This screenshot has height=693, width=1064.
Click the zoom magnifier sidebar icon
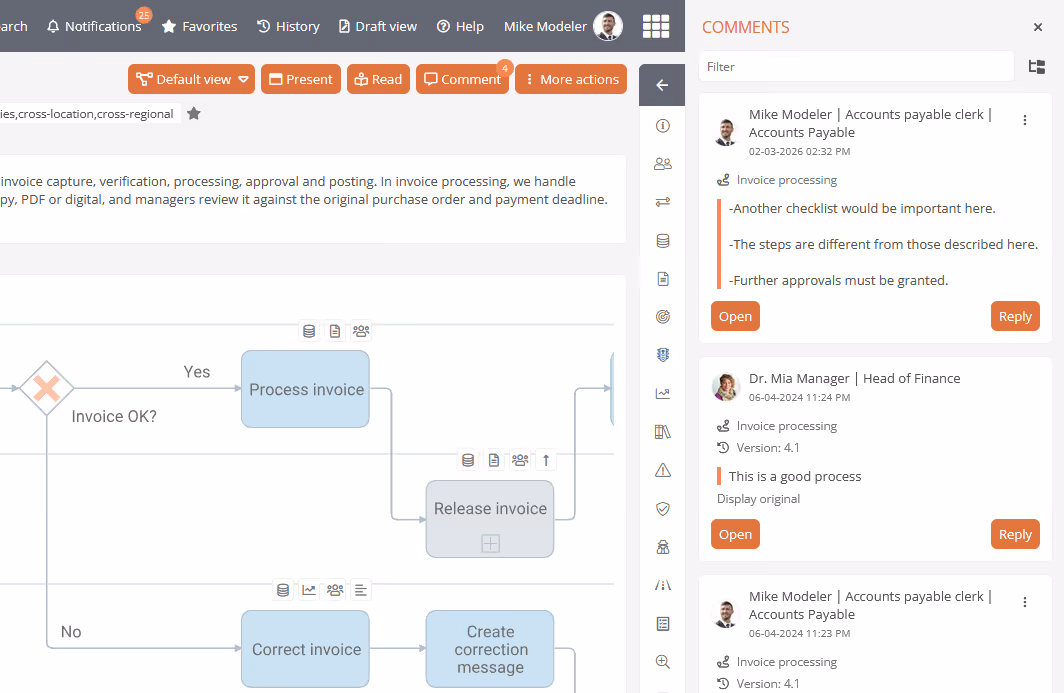coord(663,662)
